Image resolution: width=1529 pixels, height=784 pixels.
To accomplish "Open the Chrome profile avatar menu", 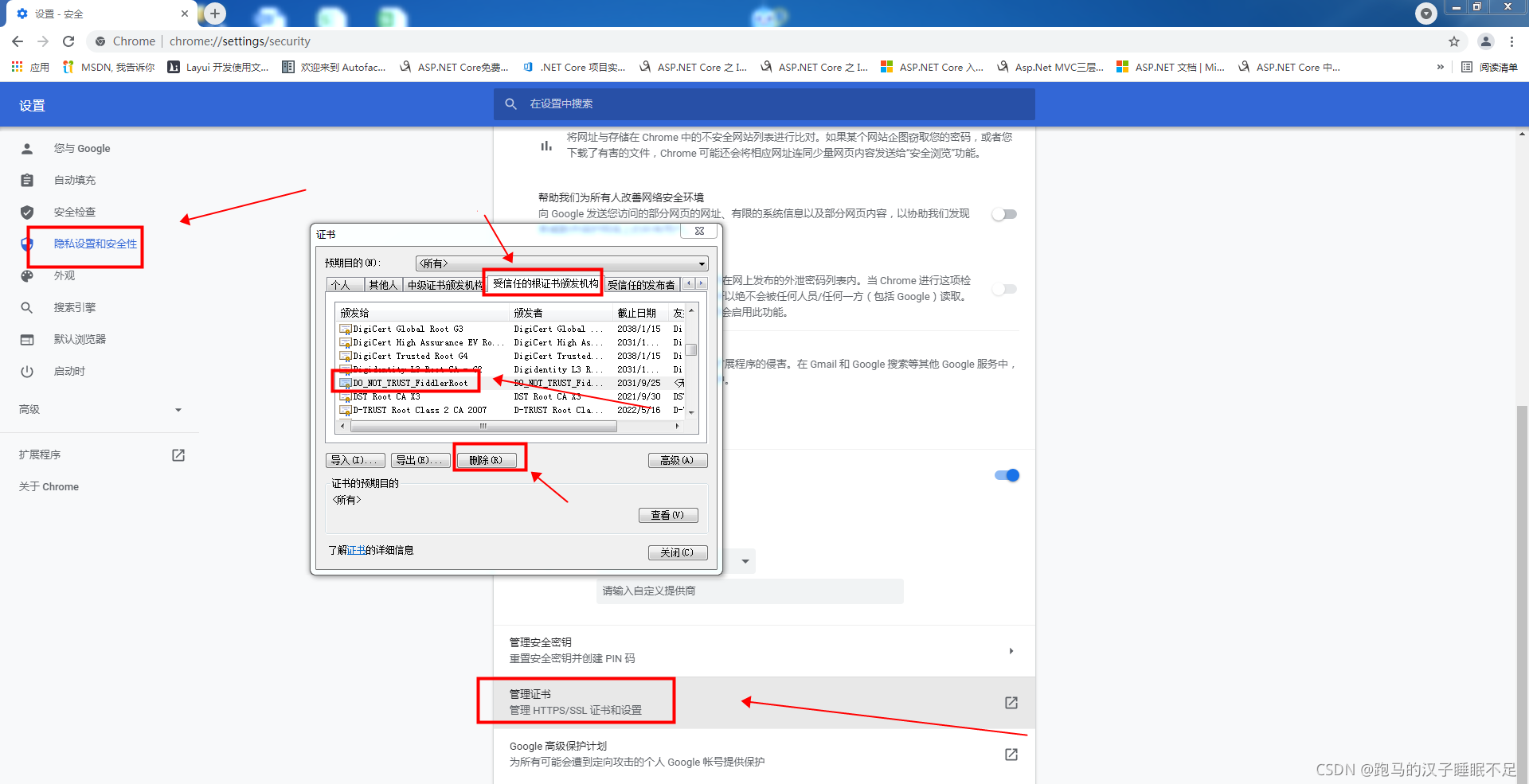I will (1486, 41).
